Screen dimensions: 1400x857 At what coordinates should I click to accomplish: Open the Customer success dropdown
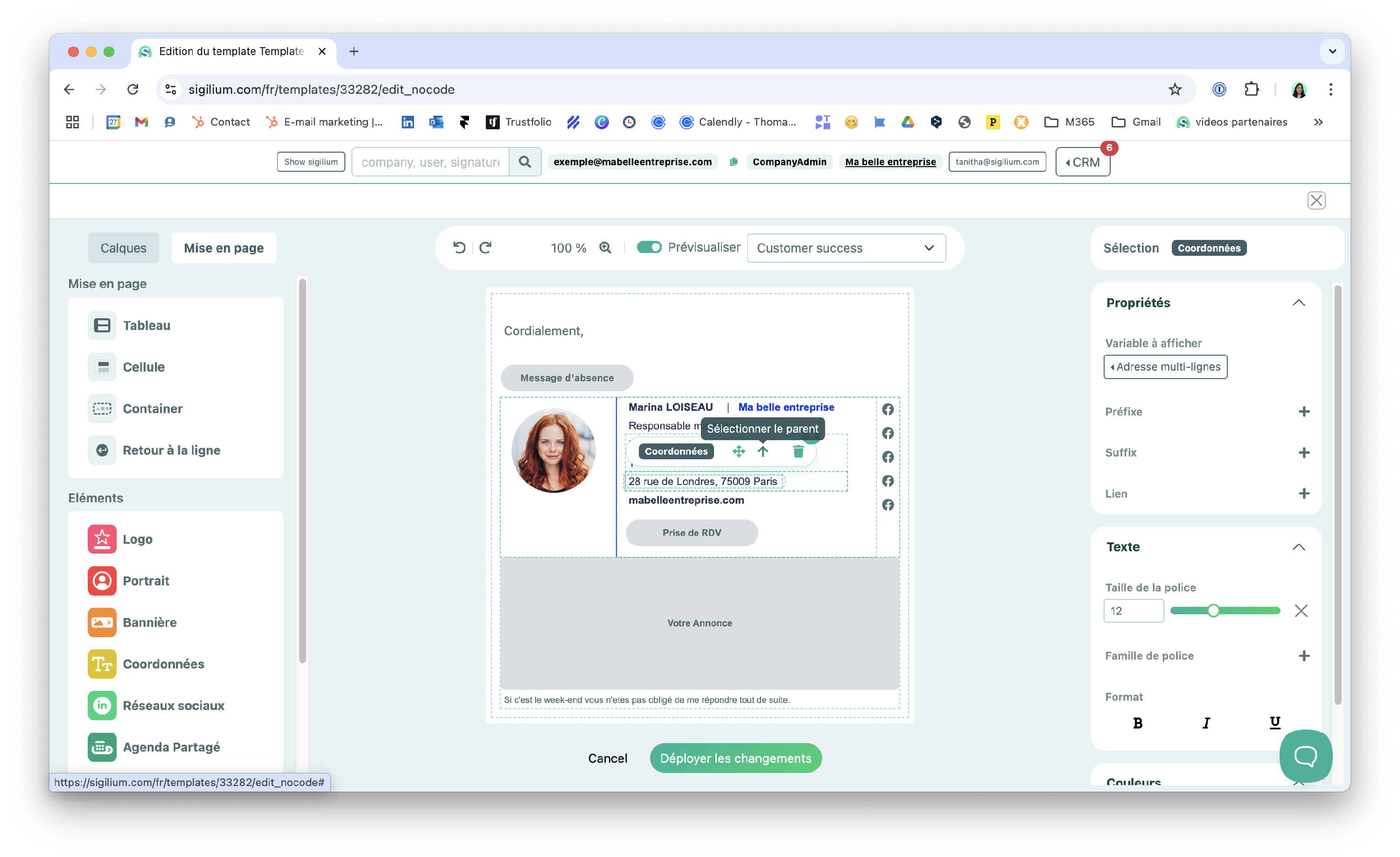[x=846, y=248]
